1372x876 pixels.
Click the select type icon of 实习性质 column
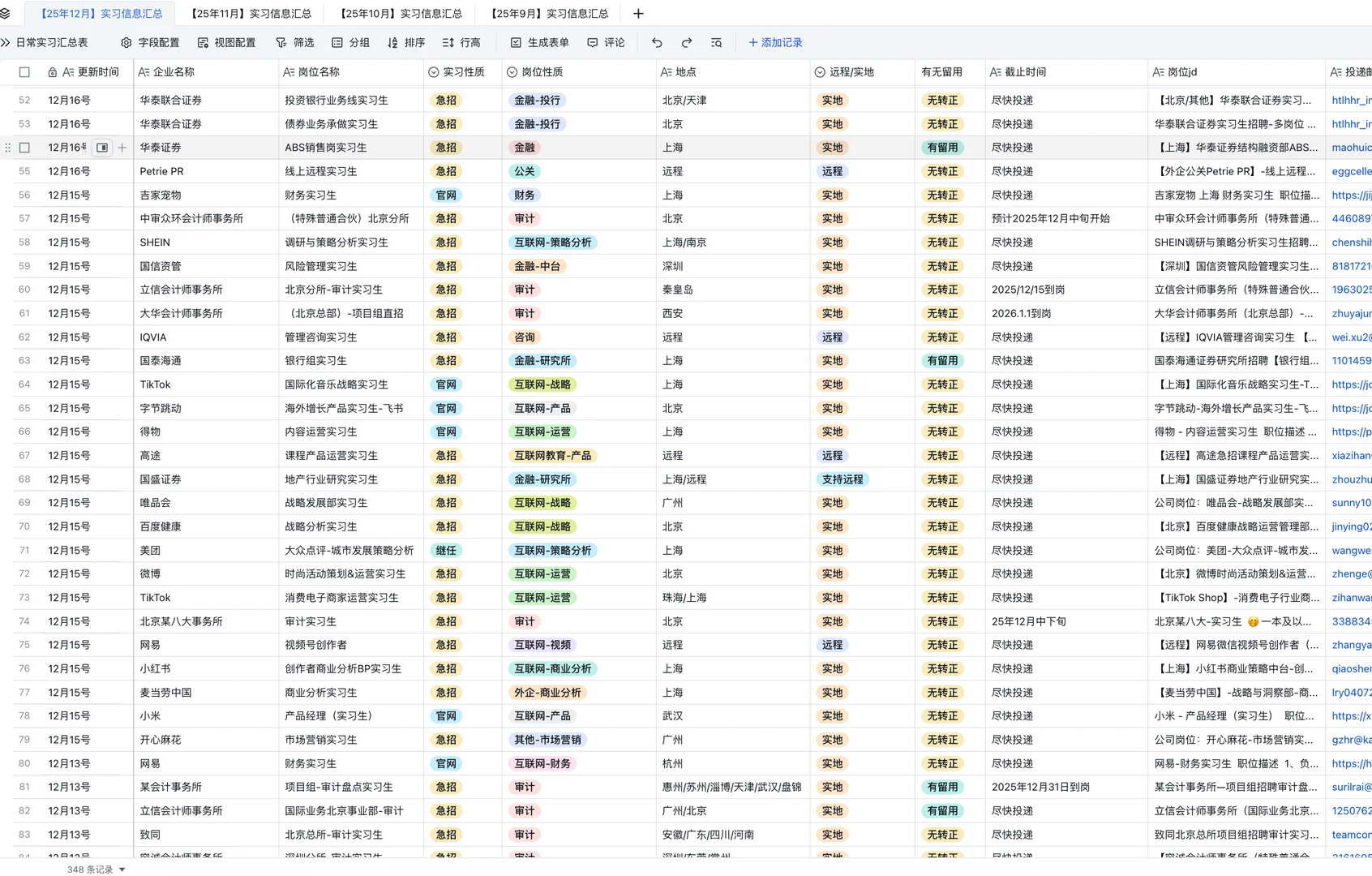click(x=434, y=72)
